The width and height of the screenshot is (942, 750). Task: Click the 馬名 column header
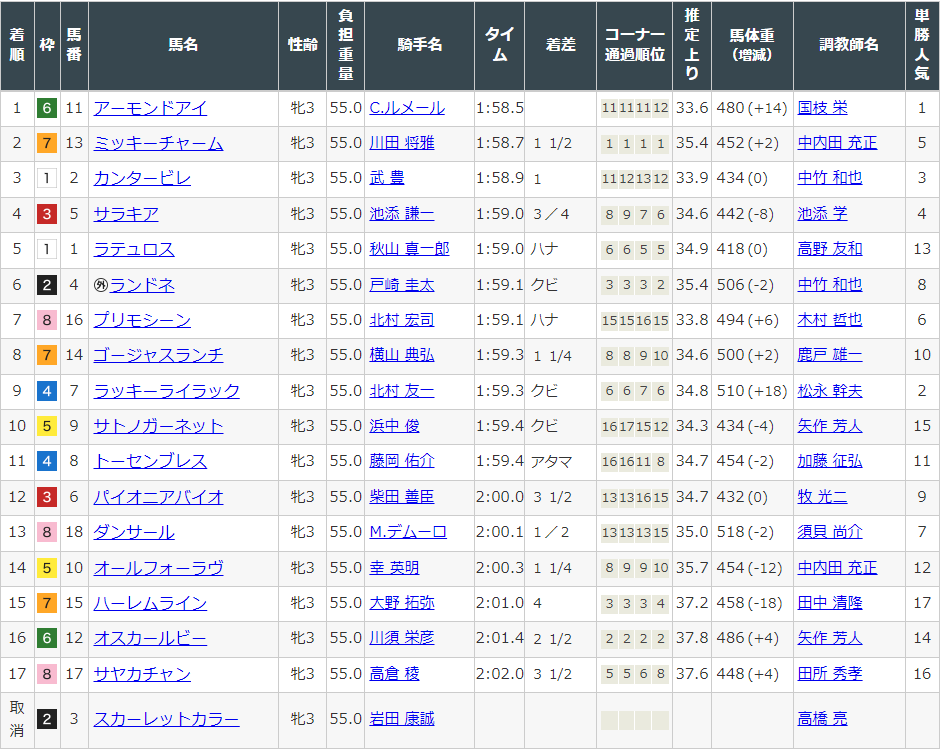183,45
